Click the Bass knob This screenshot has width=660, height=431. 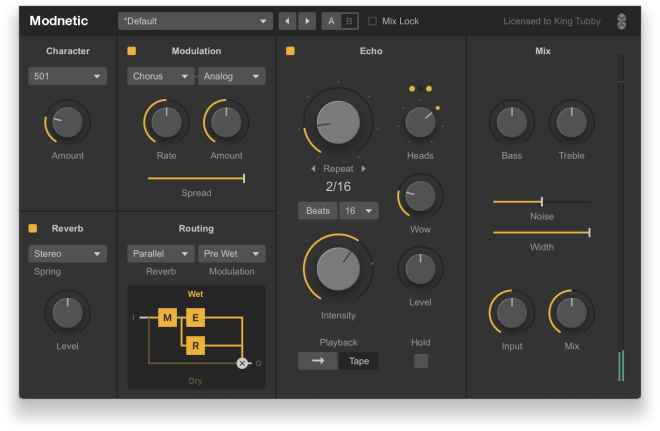(x=512, y=122)
